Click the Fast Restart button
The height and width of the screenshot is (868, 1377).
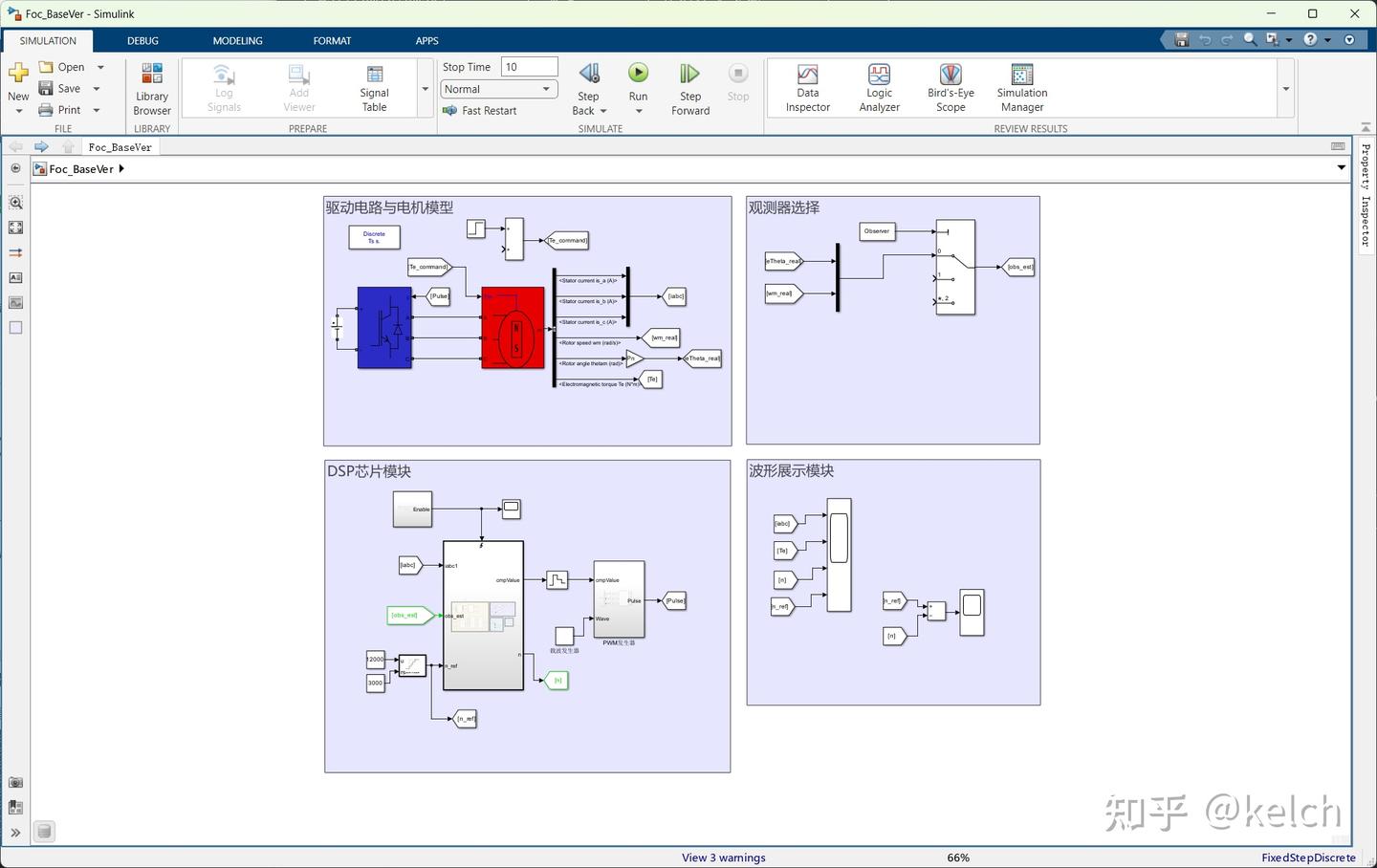(x=479, y=111)
